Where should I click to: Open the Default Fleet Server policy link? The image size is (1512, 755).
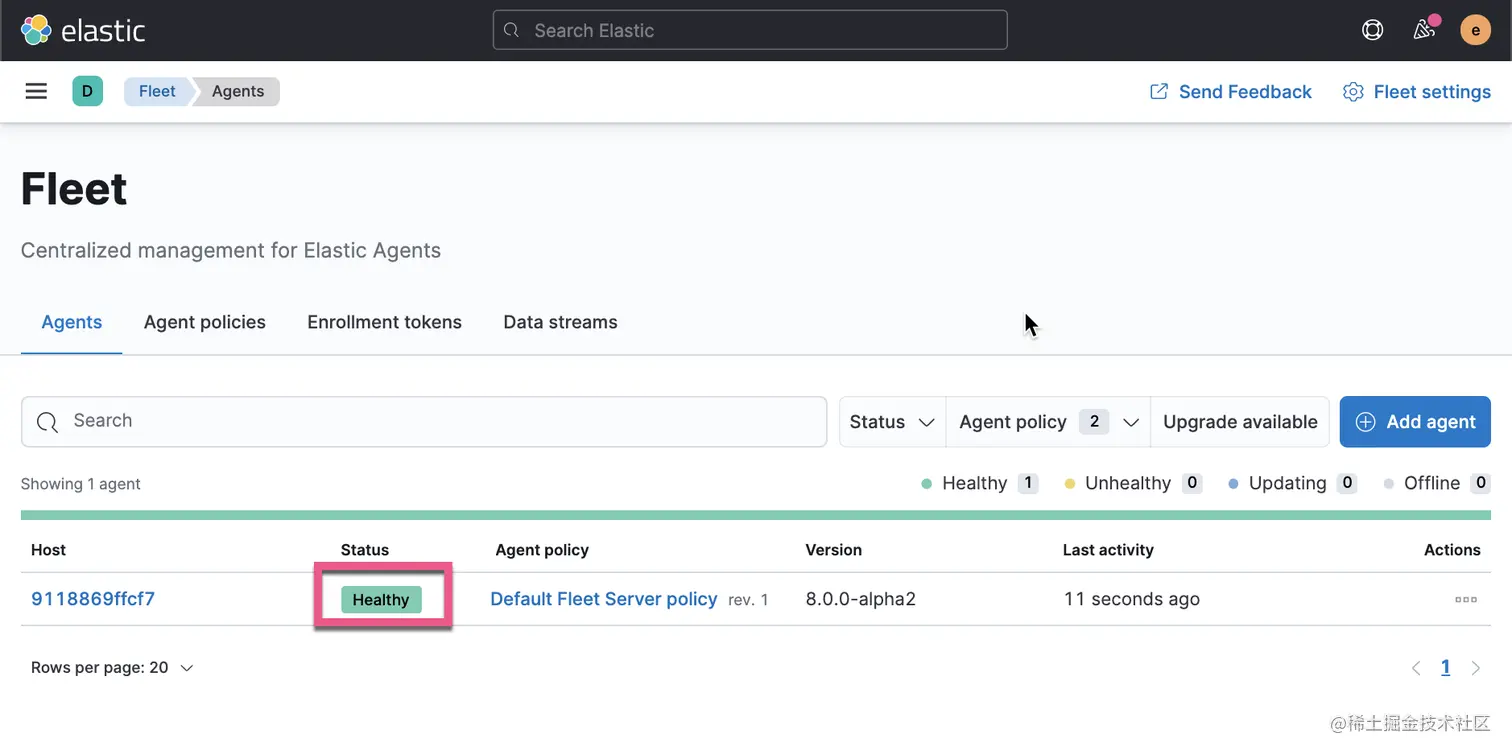pyautogui.click(x=603, y=599)
